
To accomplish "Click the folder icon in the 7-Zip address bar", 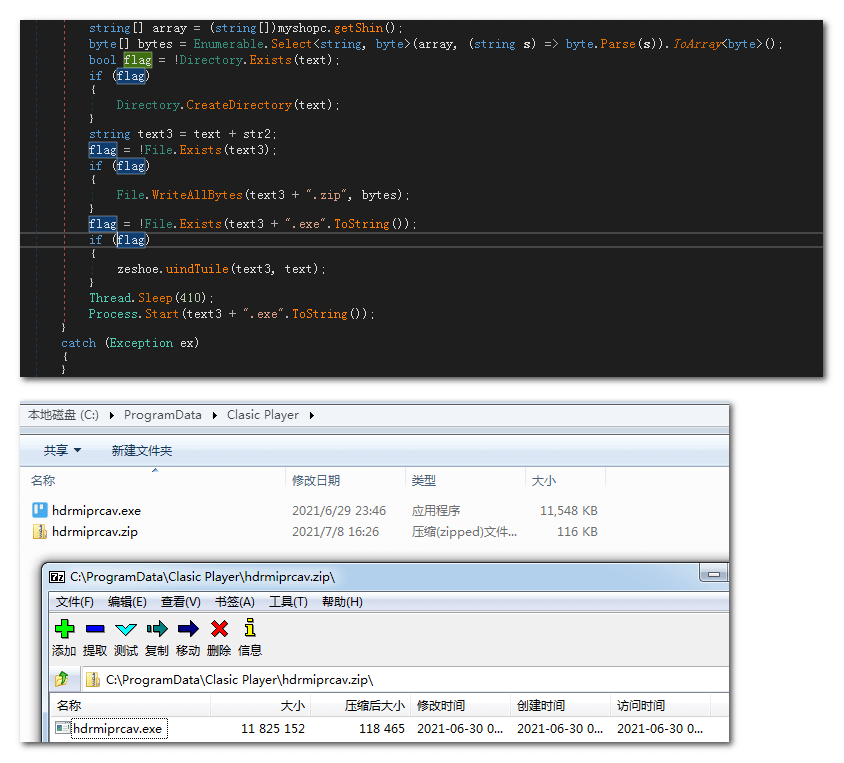I will [93, 680].
